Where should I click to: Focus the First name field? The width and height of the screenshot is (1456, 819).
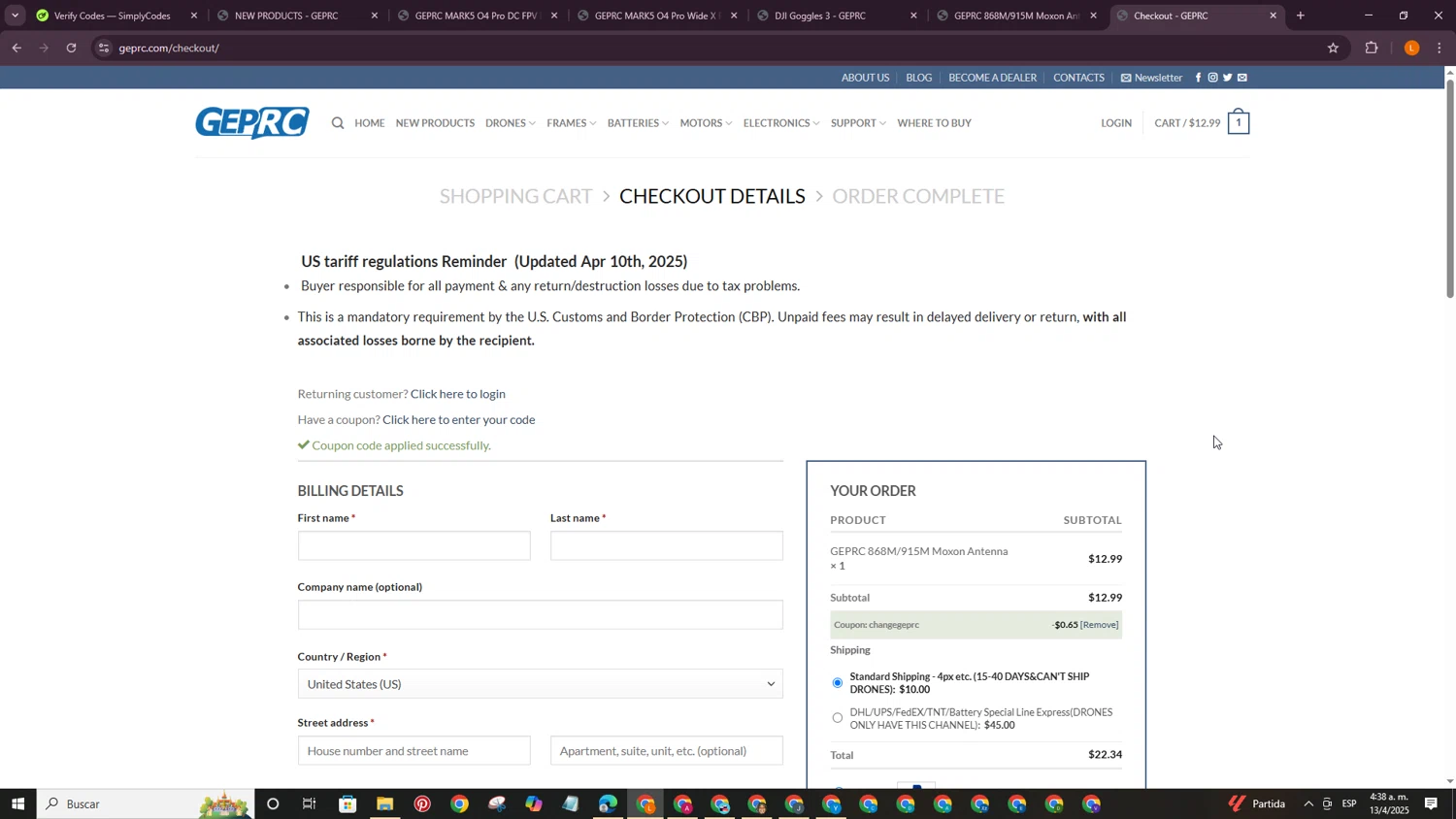[x=414, y=546]
